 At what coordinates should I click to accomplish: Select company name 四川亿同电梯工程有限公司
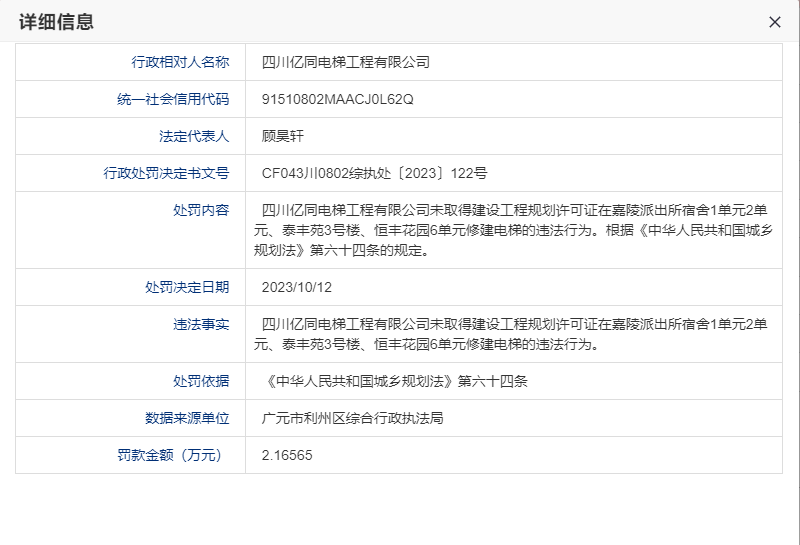click(x=345, y=62)
